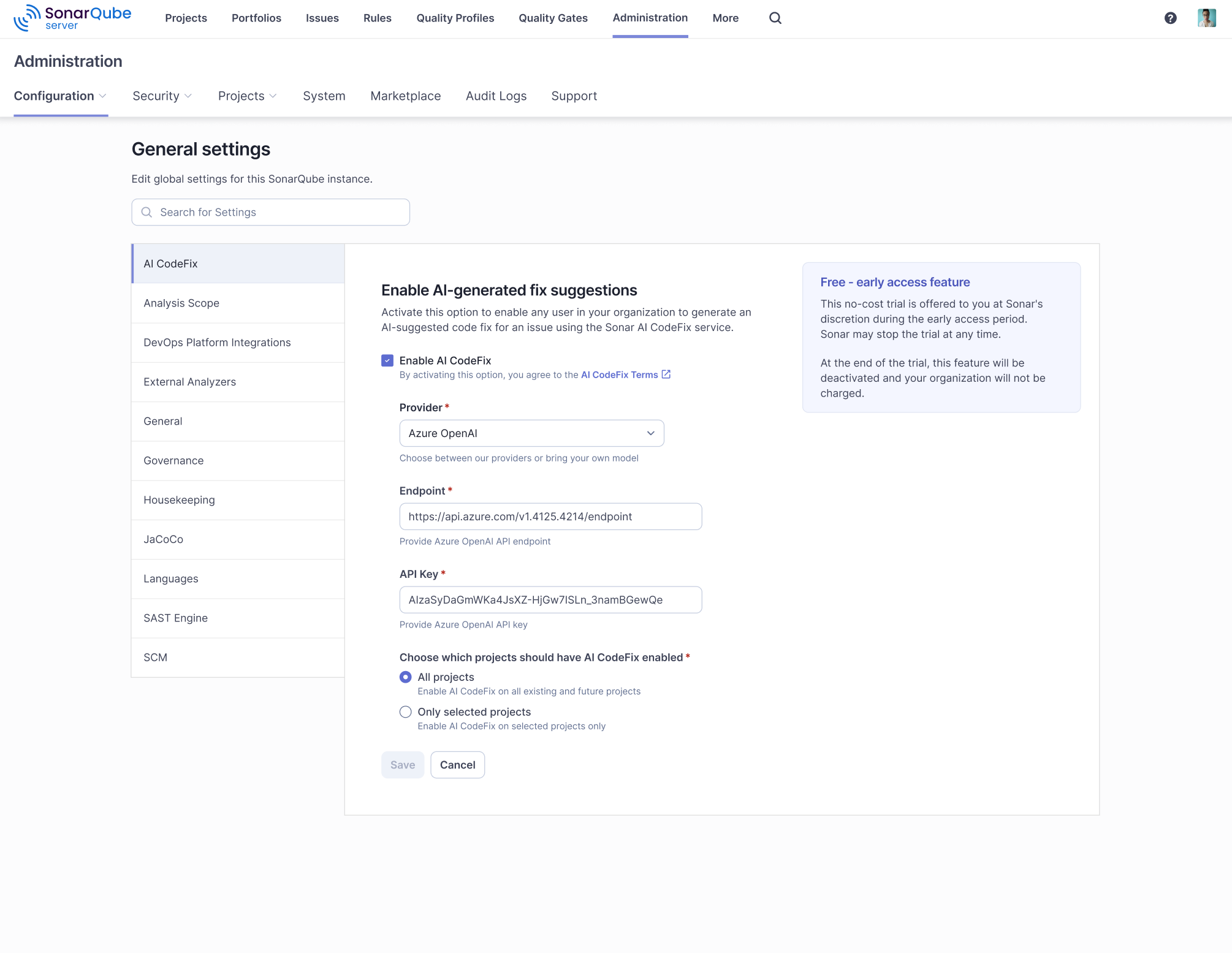Click the SonarQube server logo

tap(72, 18)
